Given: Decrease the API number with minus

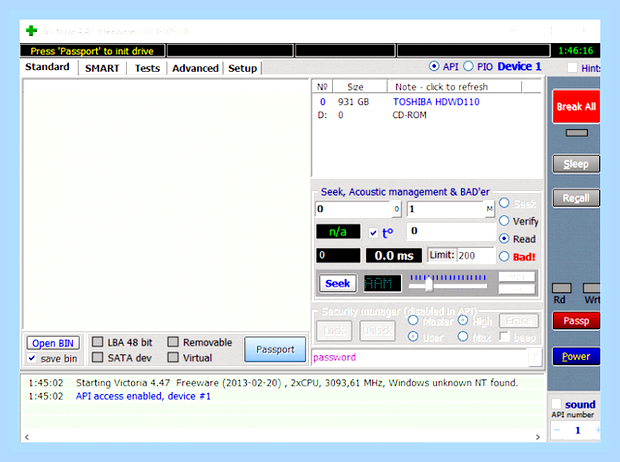Looking at the screenshot, I should [557, 430].
